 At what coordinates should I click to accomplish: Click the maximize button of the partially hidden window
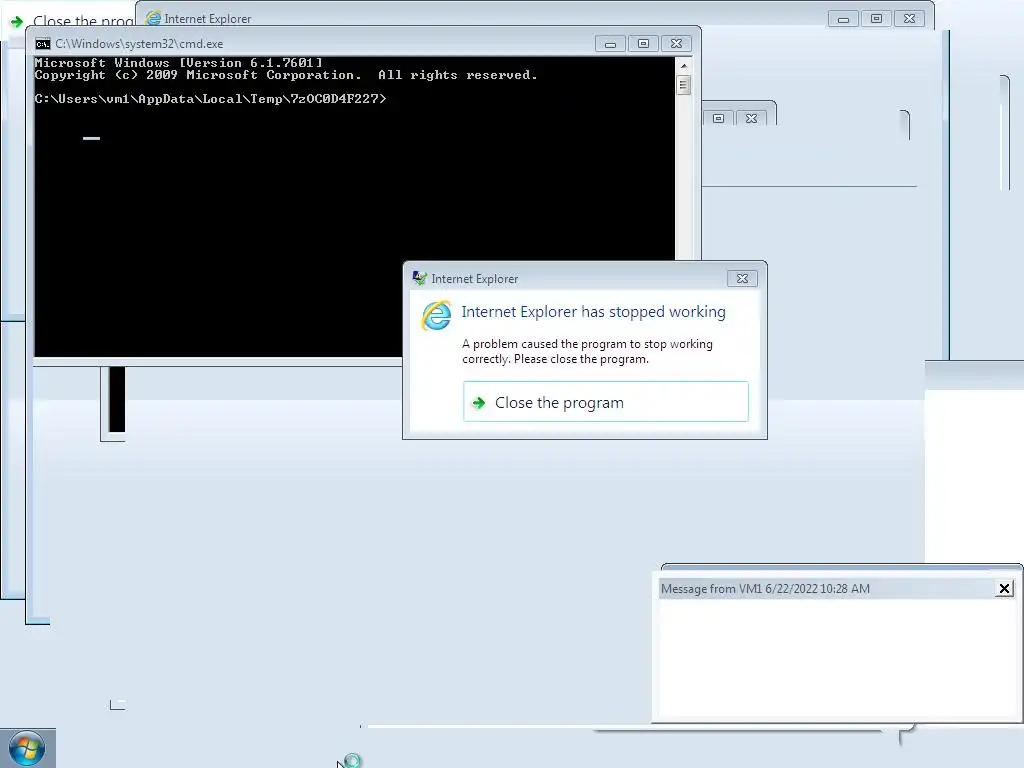tap(718, 118)
